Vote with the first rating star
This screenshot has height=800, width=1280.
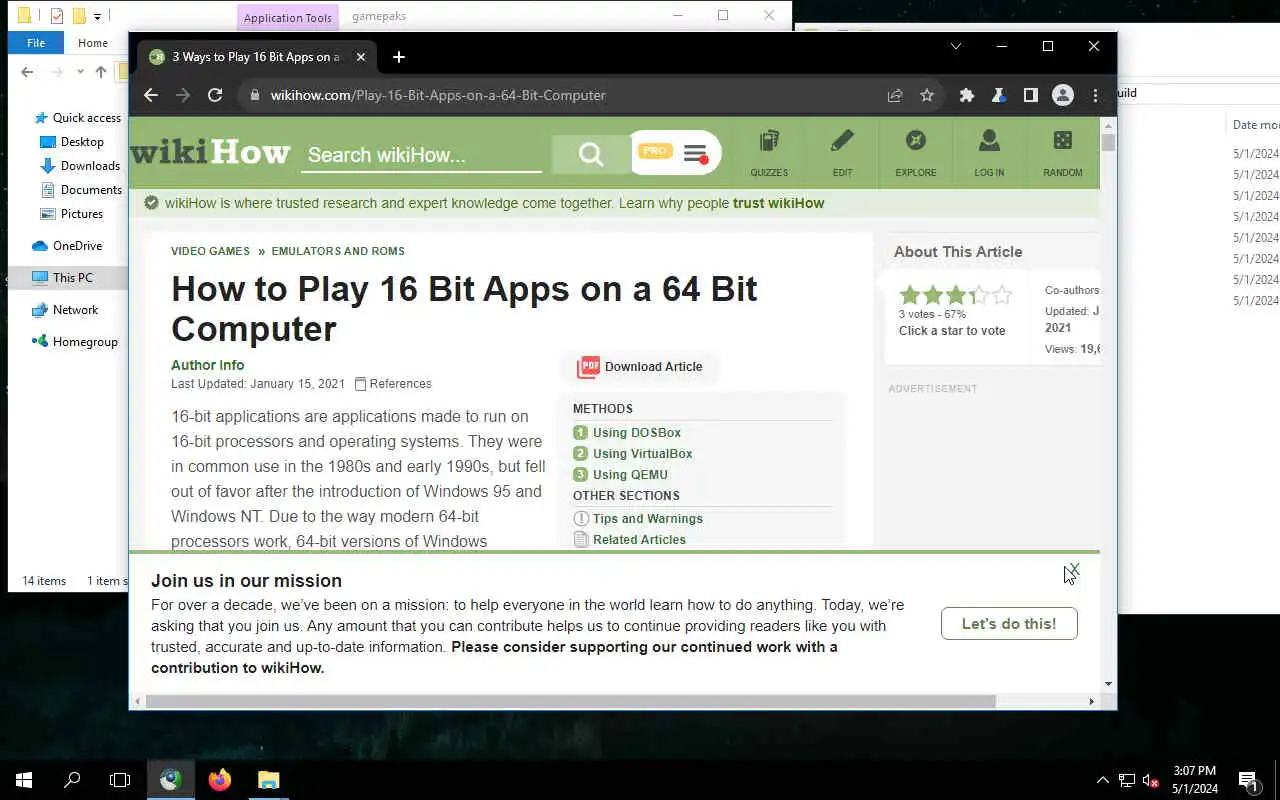click(910, 295)
